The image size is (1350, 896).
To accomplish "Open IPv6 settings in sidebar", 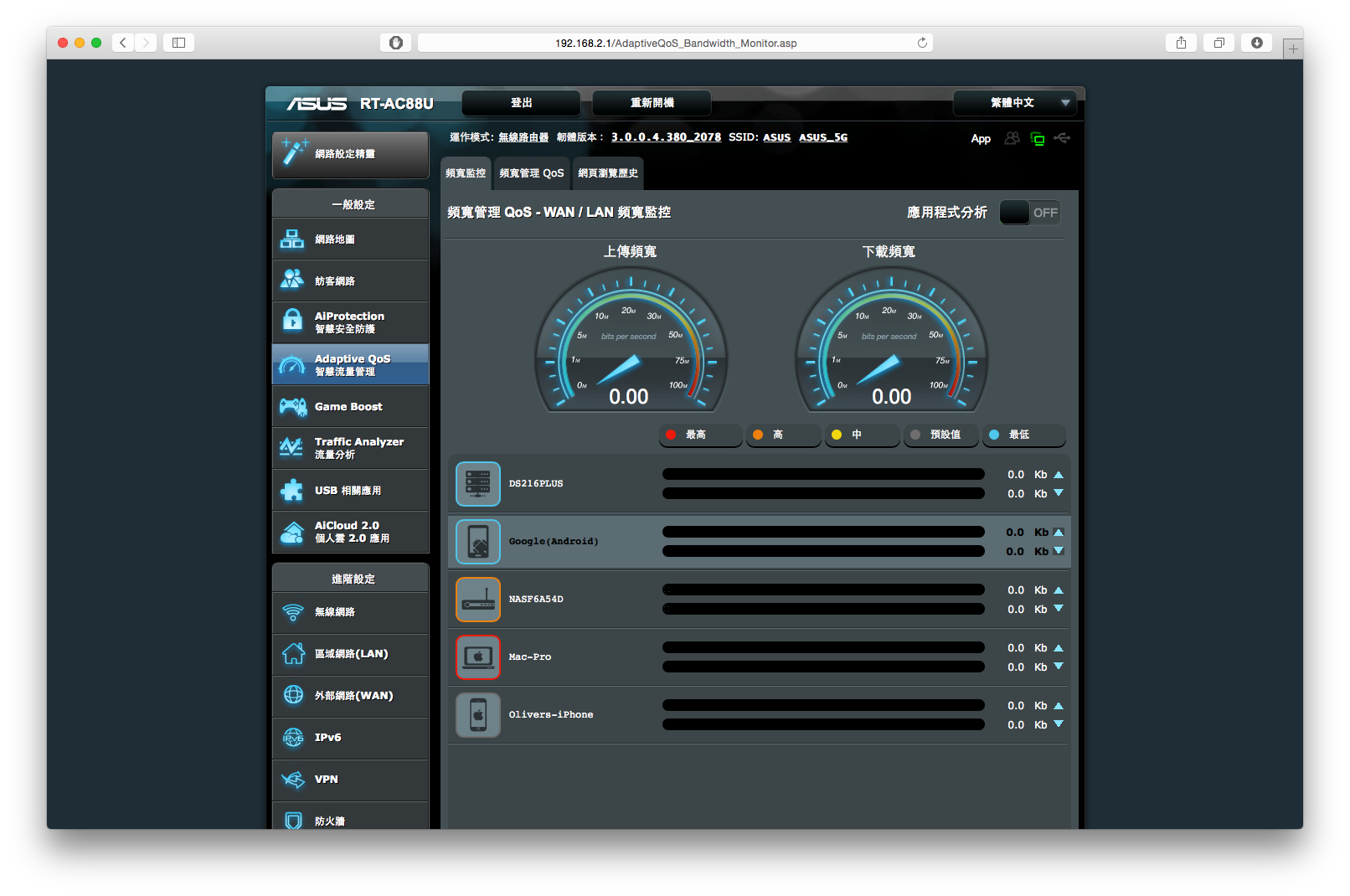I will pos(350,739).
